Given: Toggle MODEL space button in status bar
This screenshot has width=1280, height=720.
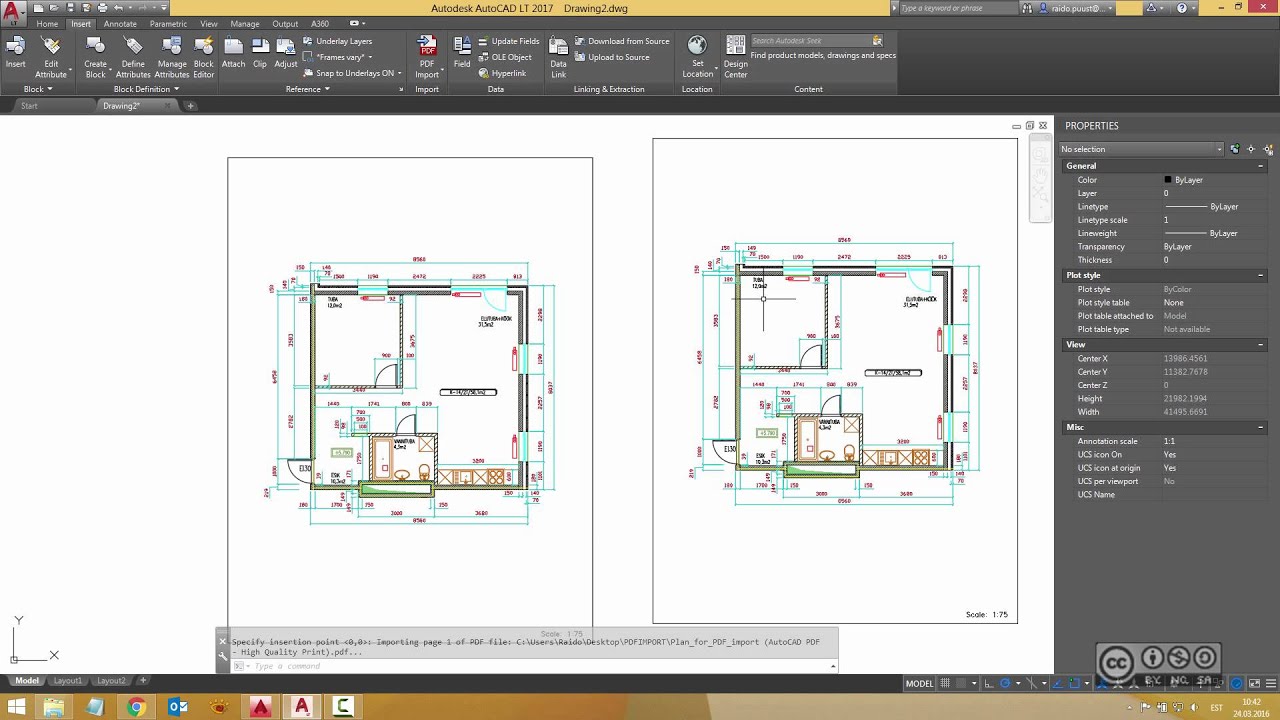Looking at the screenshot, I should (919, 684).
